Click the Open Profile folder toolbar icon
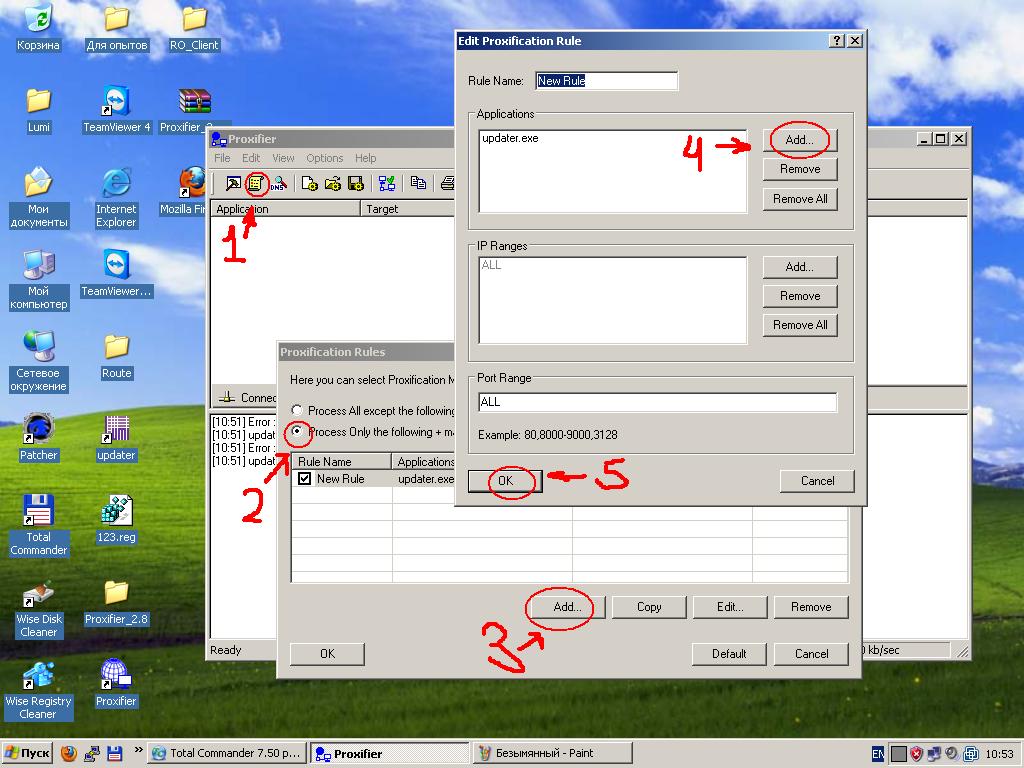 pyautogui.click(x=332, y=183)
